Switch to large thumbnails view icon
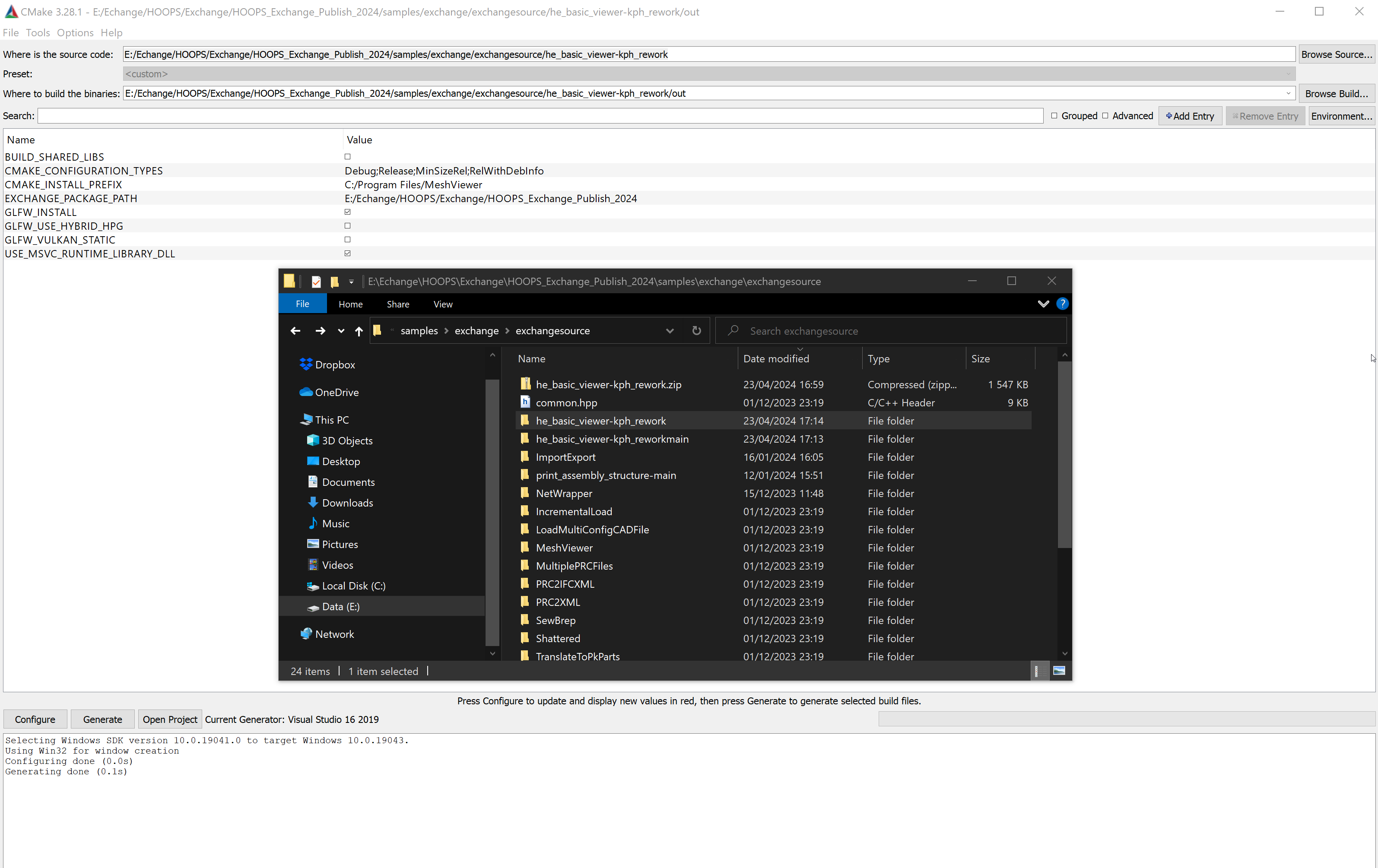1378x868 pixels. pos(1059,671)
